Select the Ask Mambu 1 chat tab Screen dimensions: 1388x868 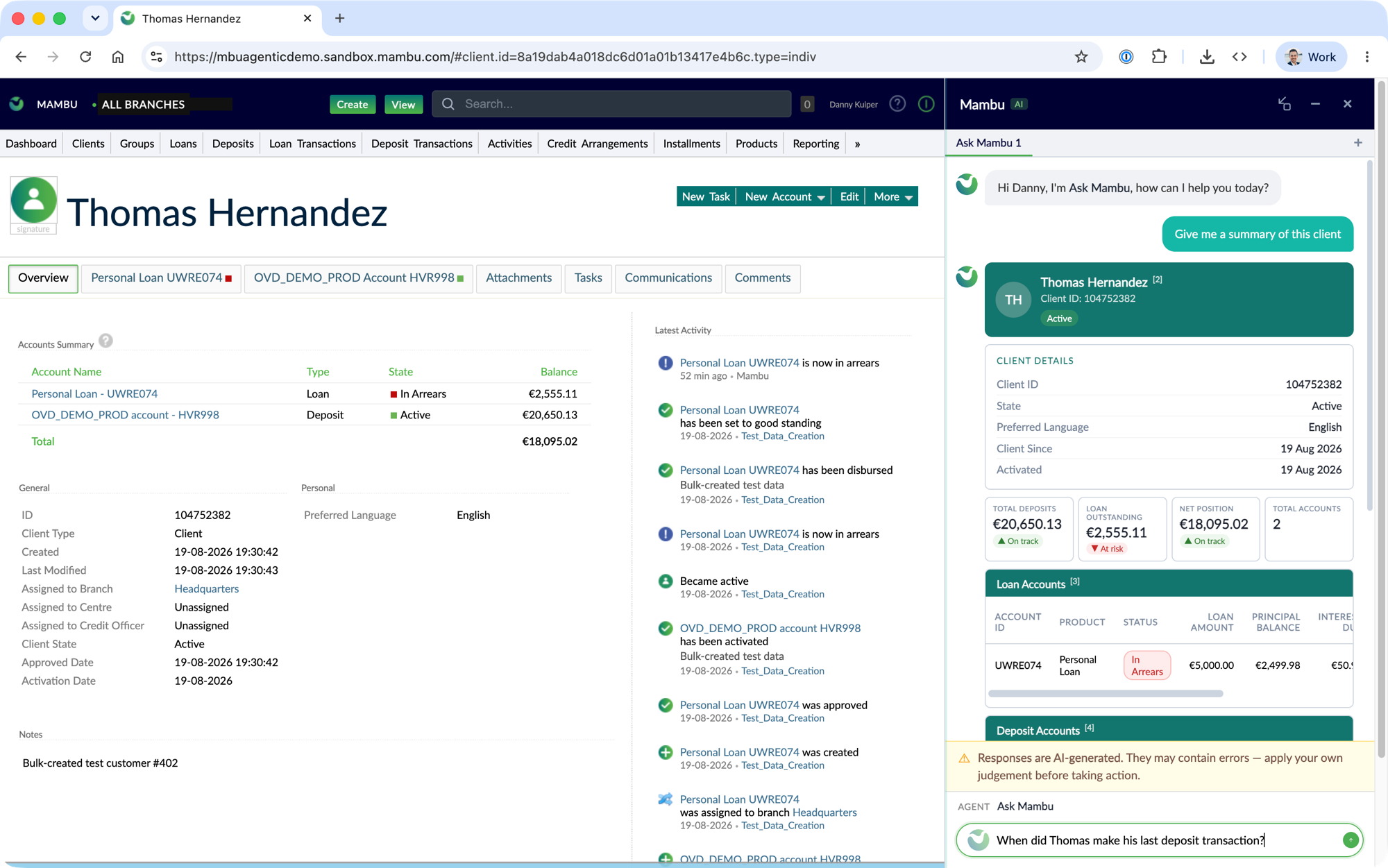pyautogui.click(x=988, y=143)
